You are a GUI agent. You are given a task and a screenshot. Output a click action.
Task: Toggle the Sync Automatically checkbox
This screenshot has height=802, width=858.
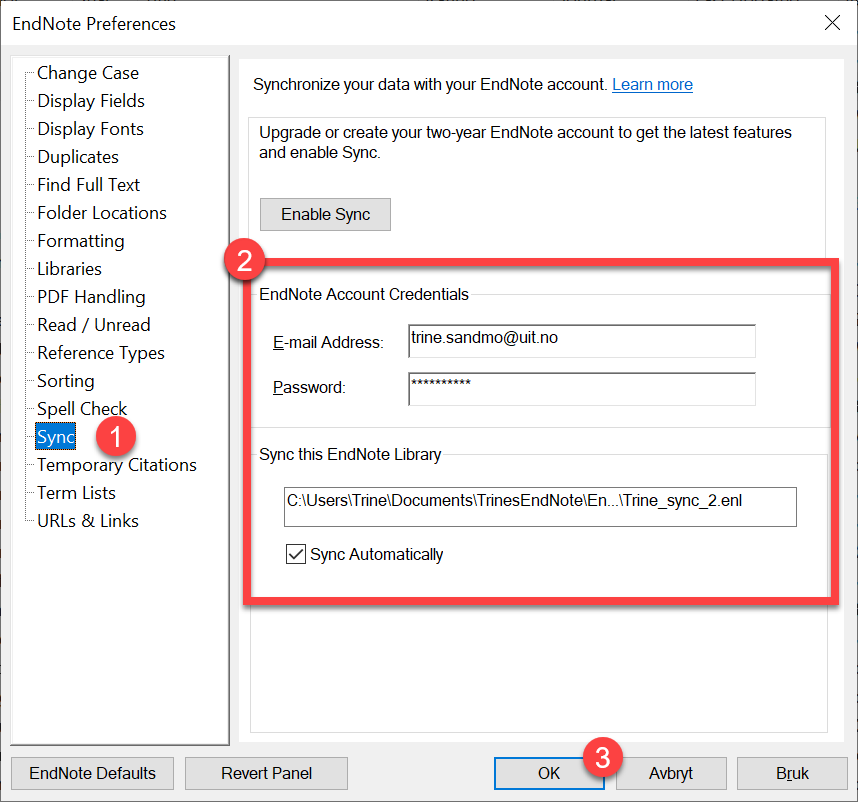point(296,554)
